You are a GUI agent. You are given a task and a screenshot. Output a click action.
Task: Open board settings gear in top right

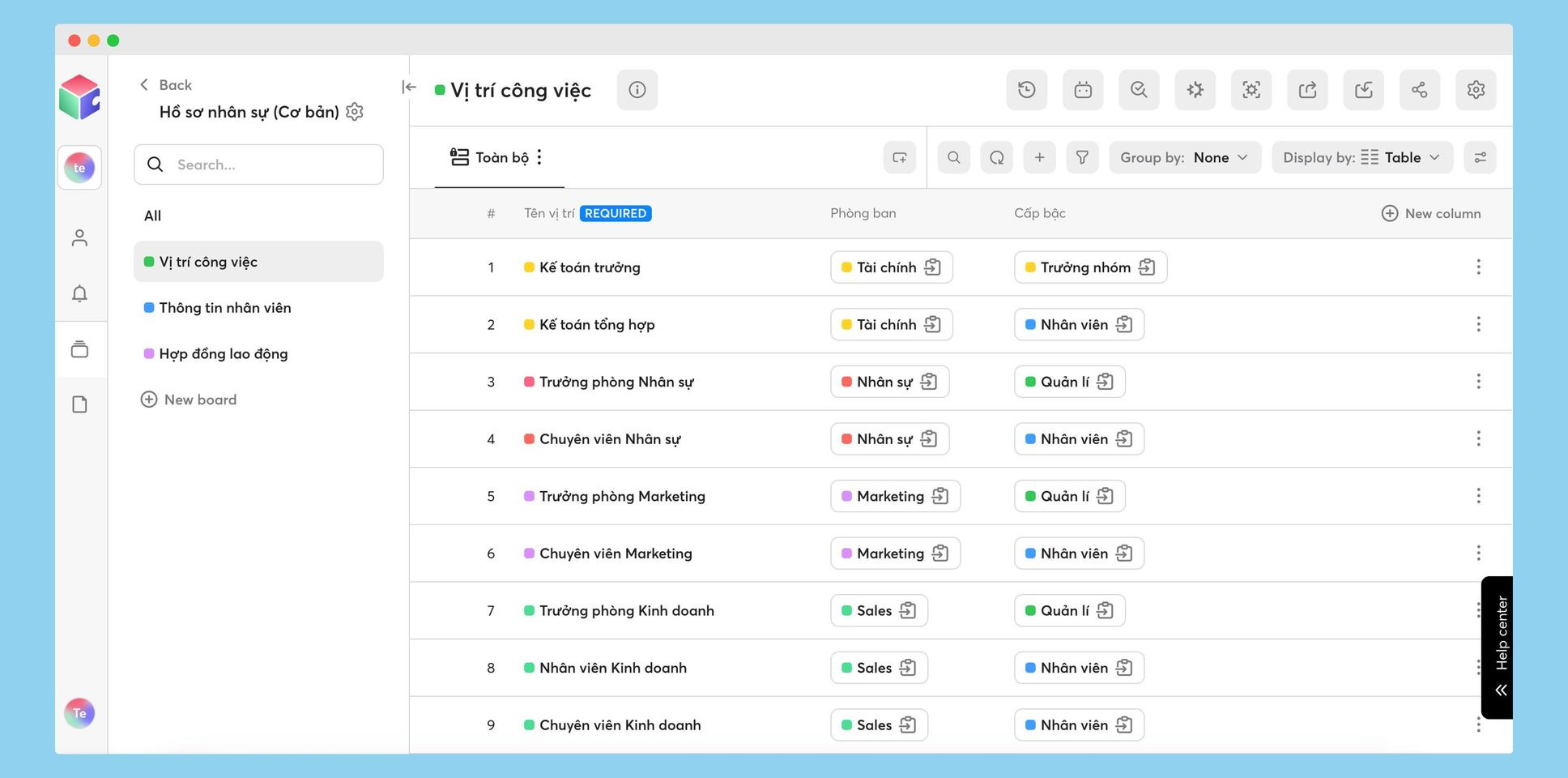tap(1476, 90)
